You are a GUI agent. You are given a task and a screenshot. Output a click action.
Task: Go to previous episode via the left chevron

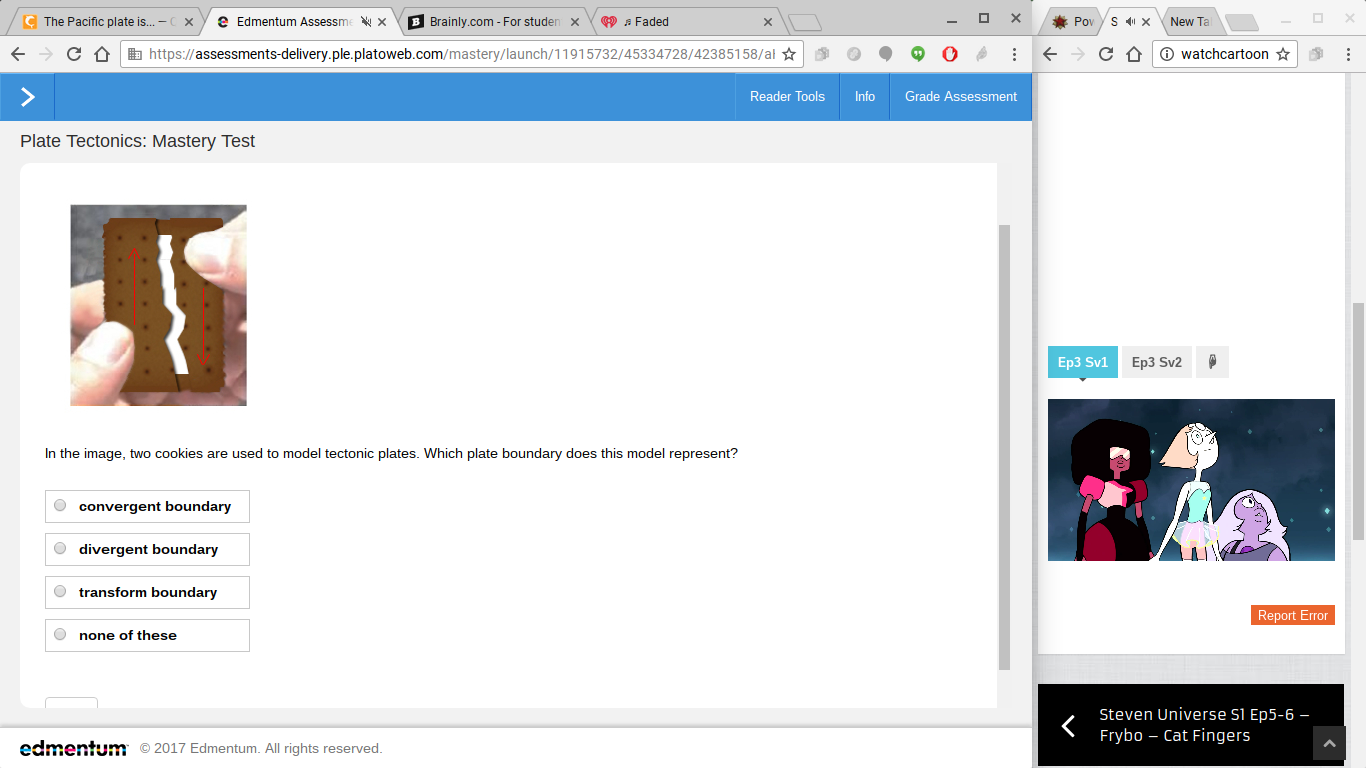[1068, 726]
